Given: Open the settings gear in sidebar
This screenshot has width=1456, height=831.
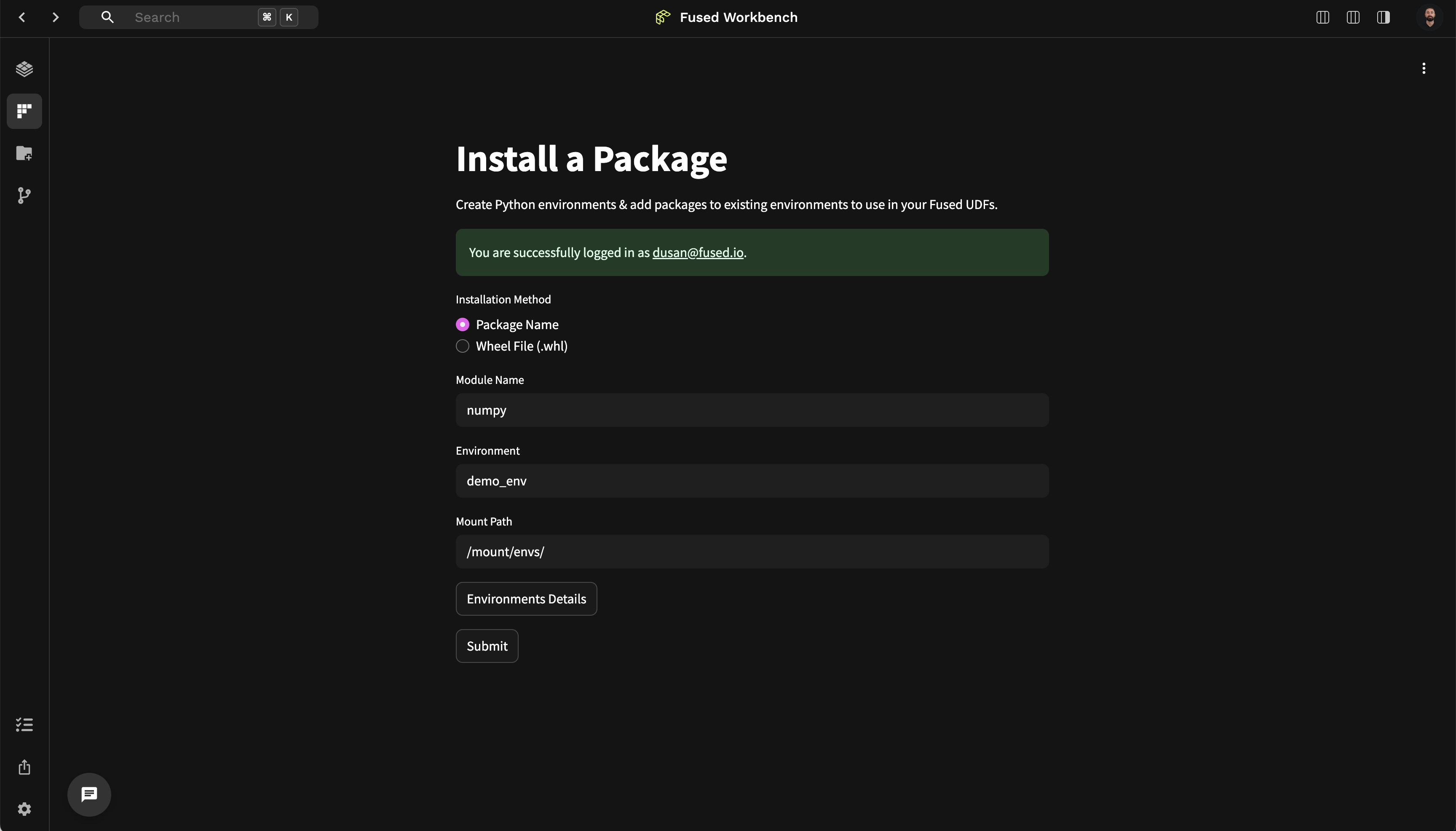Looking at the screenshot, I should coord(24,809).
